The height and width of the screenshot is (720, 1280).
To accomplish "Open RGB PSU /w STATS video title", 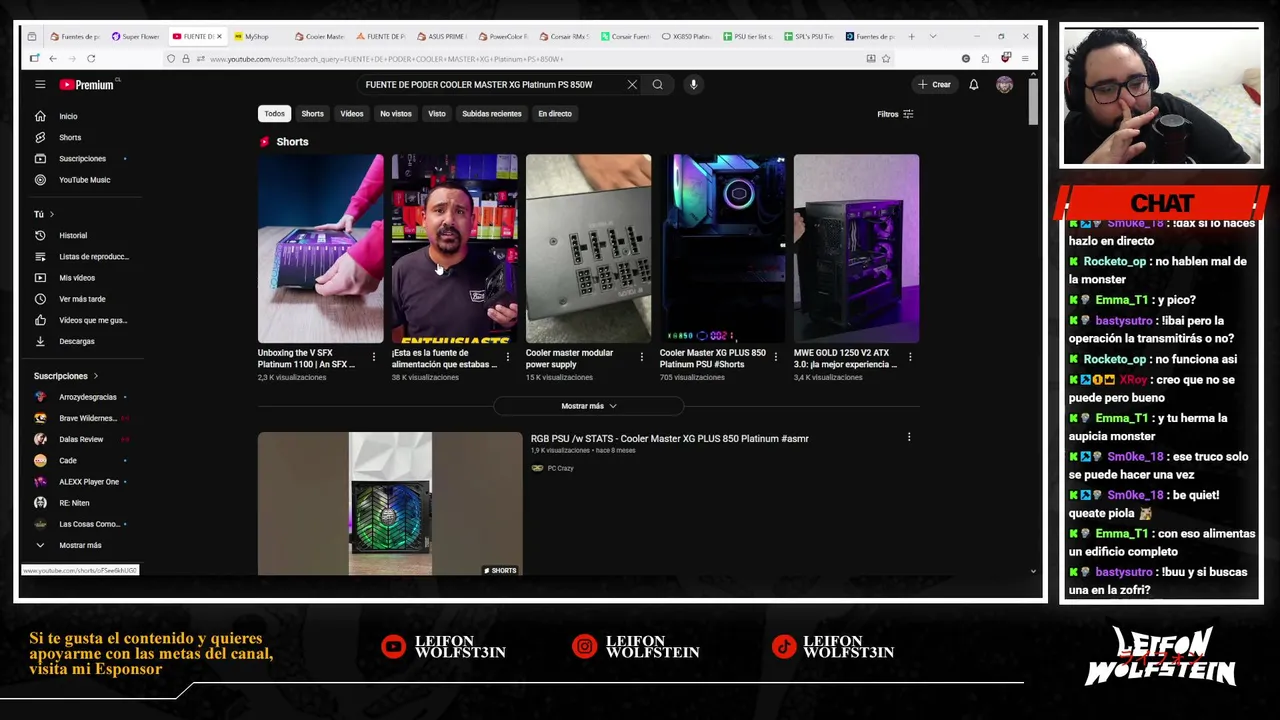I will pyautogui.click(x=669, y=438).
